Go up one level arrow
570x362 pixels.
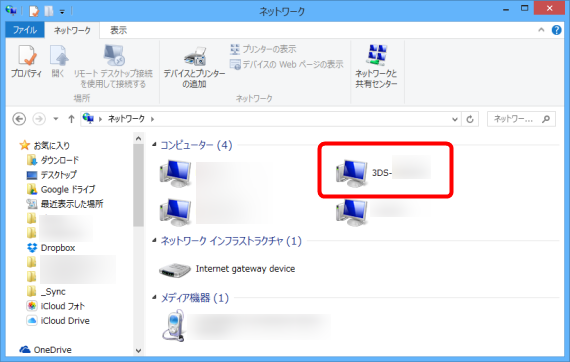click(x=71, y=119)
